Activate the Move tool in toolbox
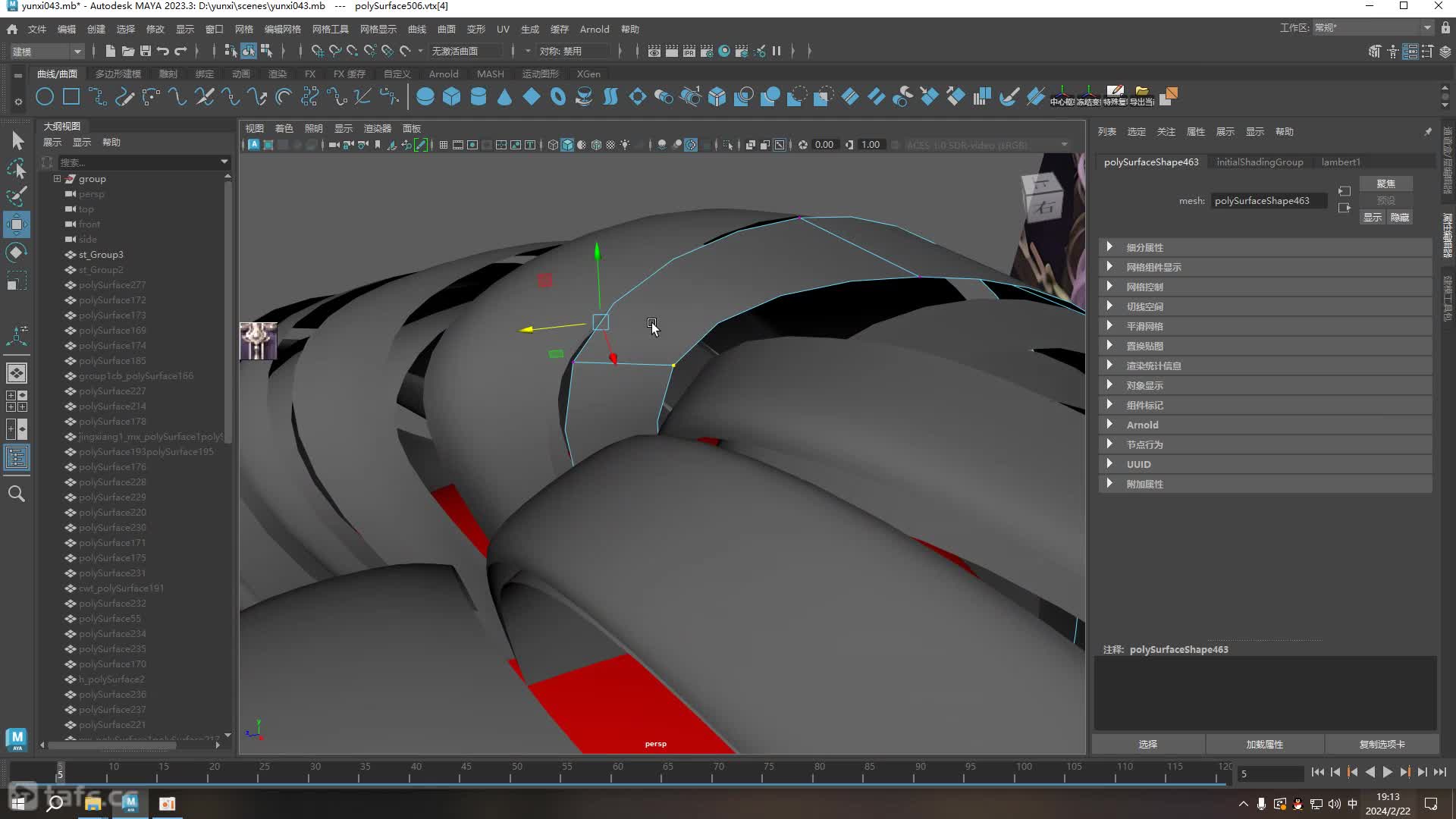The width and height of the screenshot is (1456, 819). (17, 224)
